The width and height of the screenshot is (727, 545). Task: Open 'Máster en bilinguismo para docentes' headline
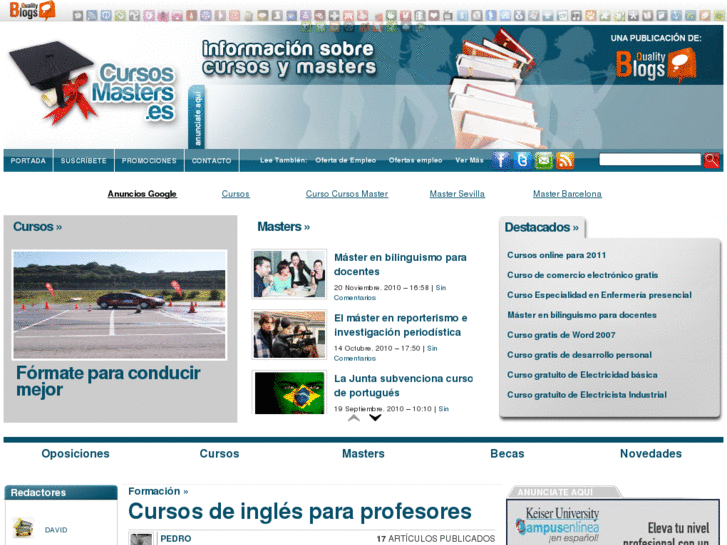click(x=400, y=264)
